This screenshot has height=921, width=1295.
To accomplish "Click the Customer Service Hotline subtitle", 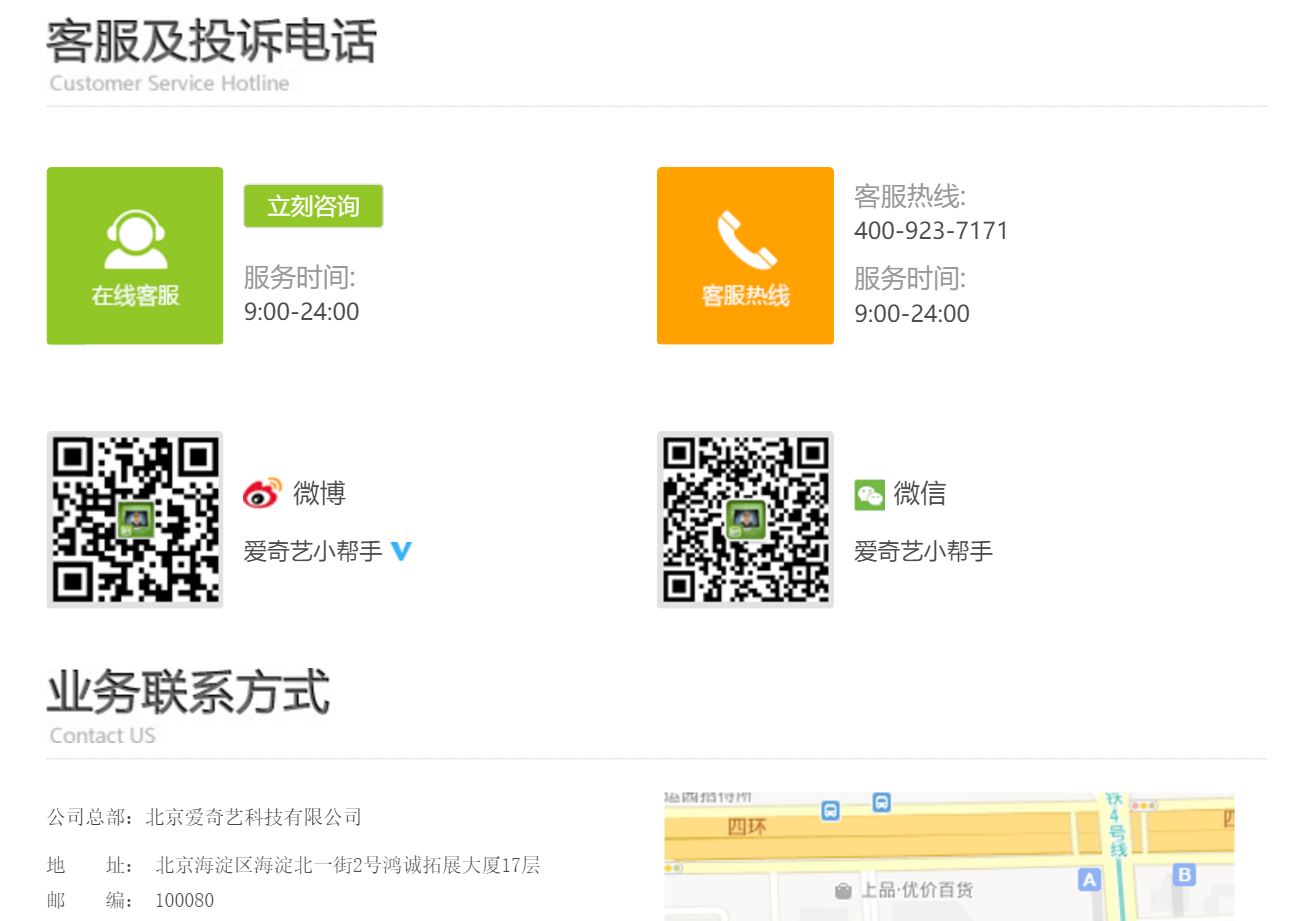I will point(169,83).
